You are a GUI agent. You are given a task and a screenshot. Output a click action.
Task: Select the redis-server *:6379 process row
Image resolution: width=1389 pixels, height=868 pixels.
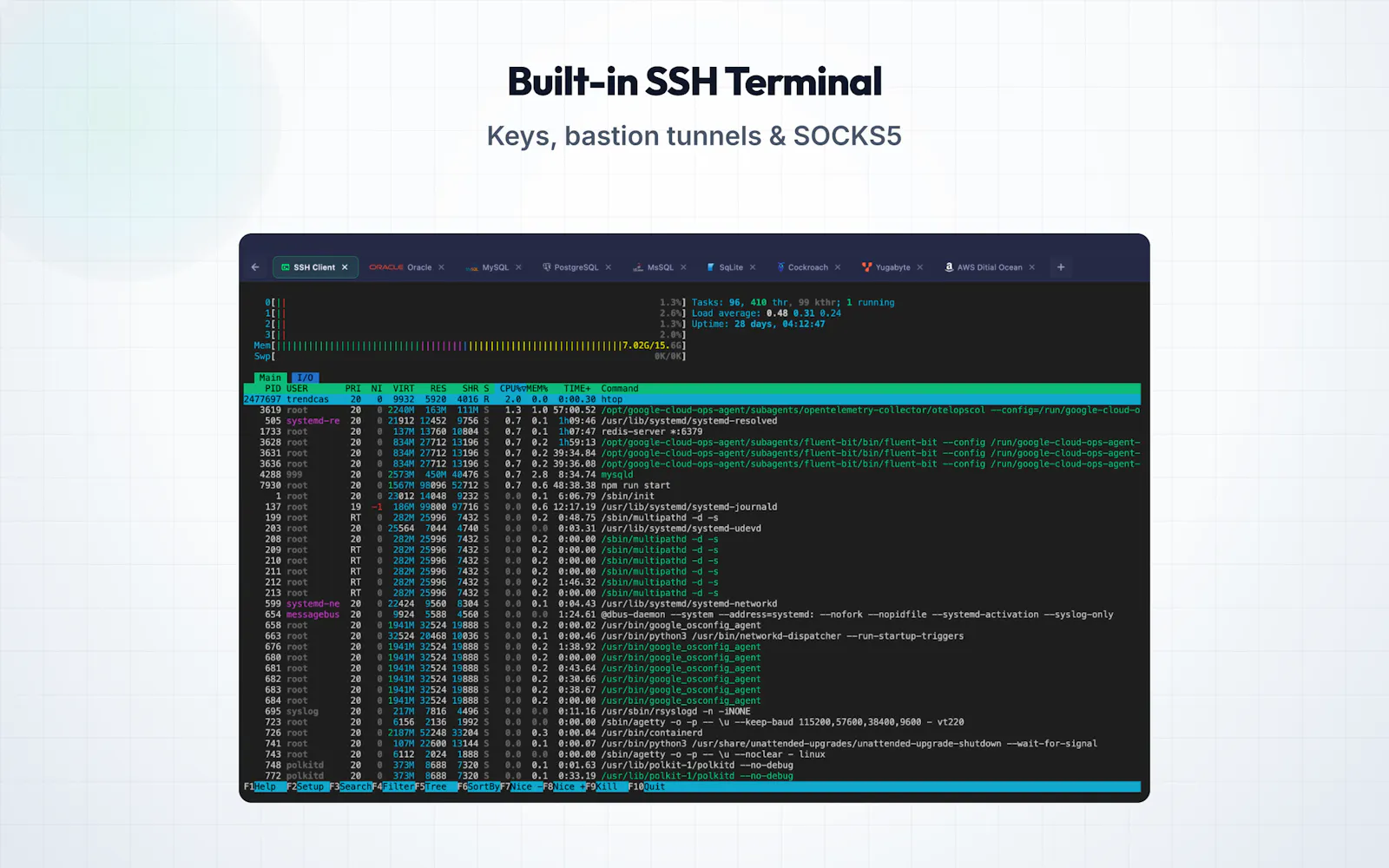point(692,431)
